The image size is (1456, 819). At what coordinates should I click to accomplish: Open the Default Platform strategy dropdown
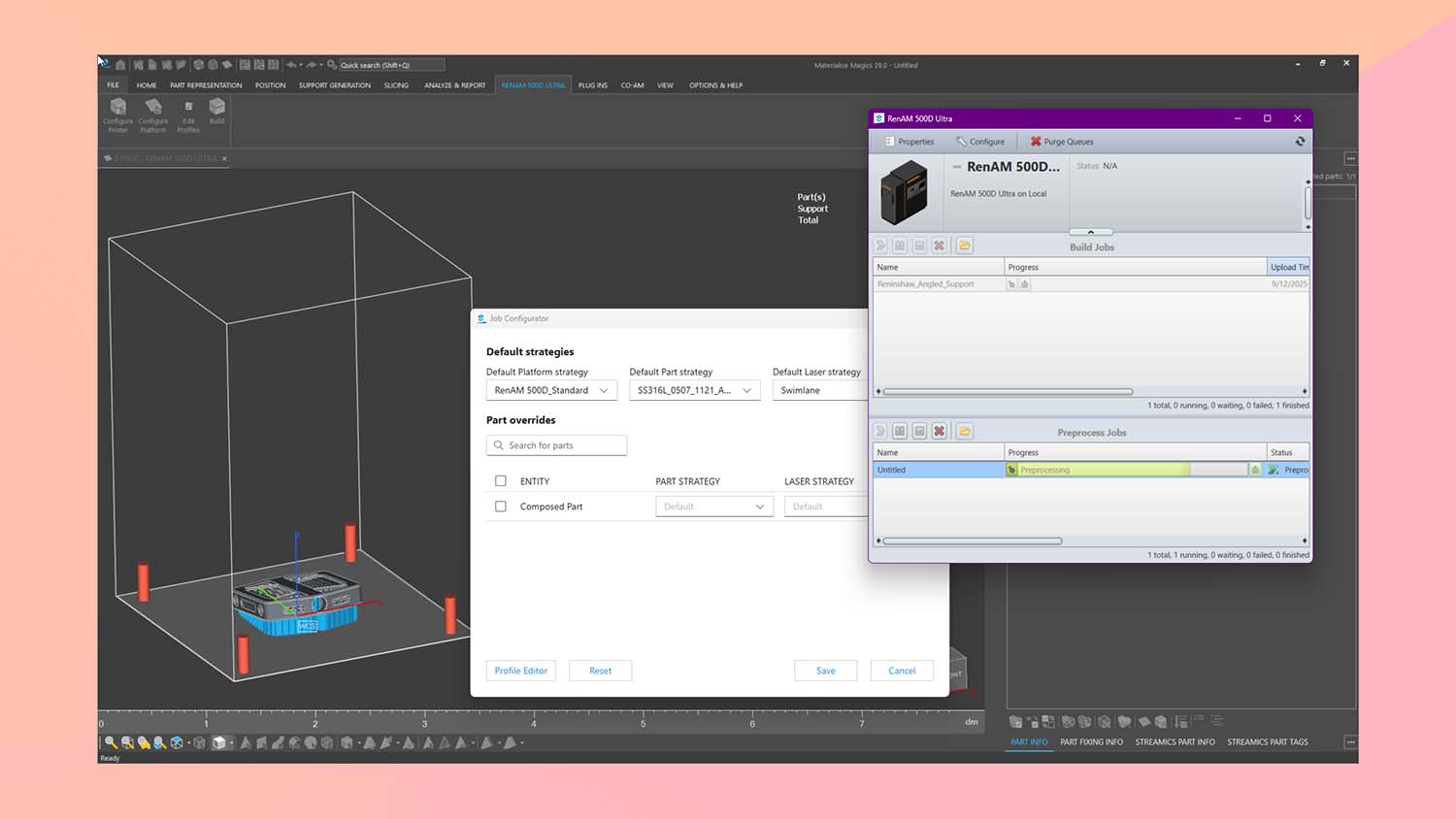click(551, 390)
